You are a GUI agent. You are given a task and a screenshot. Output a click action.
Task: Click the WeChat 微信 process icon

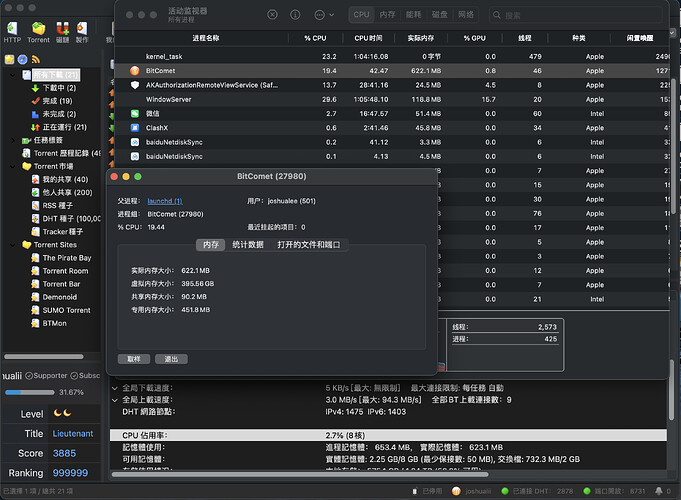(135, 113)
